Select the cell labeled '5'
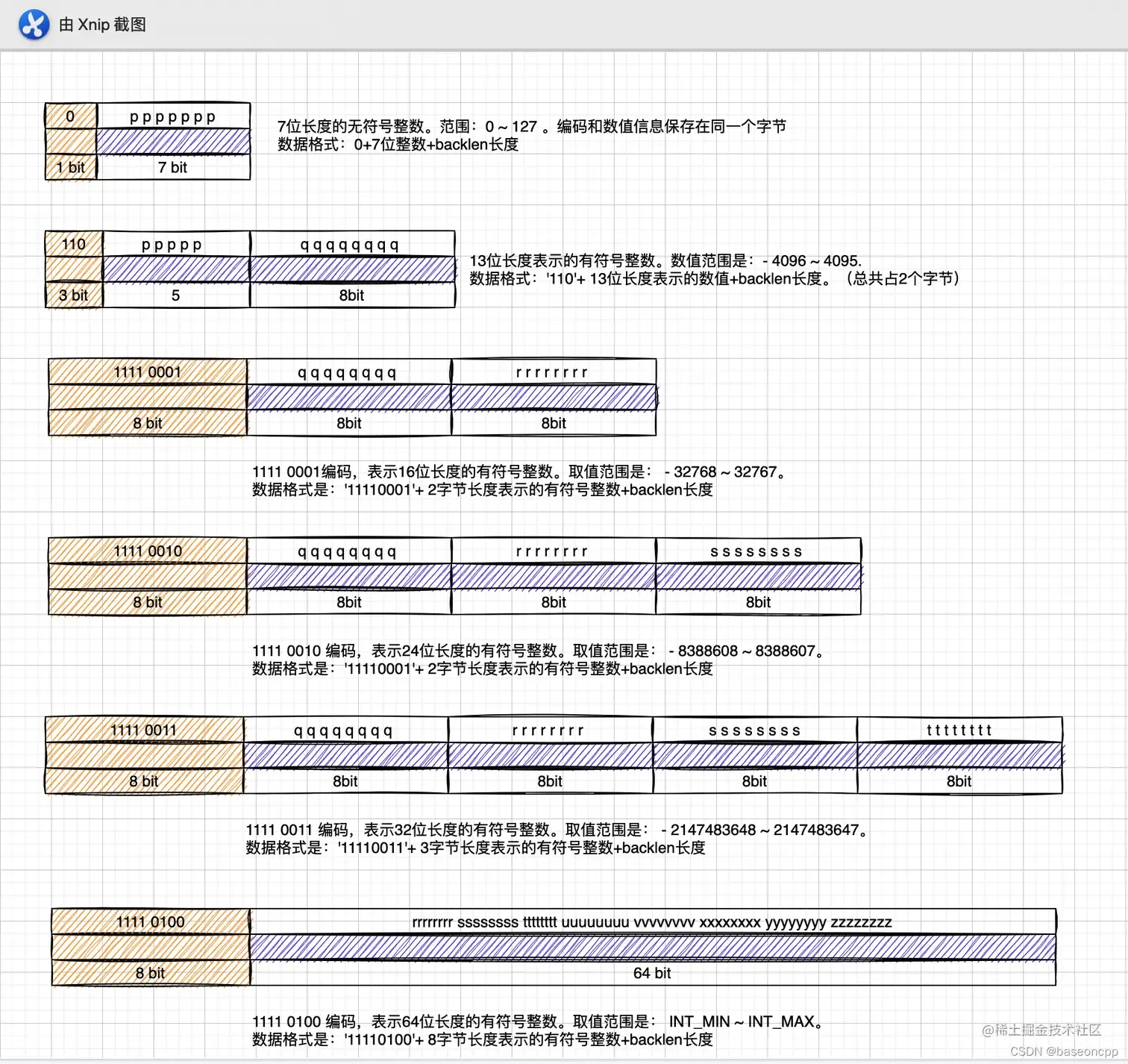This screenshot has width=1128, height=1064. click(x=176, y=295)
